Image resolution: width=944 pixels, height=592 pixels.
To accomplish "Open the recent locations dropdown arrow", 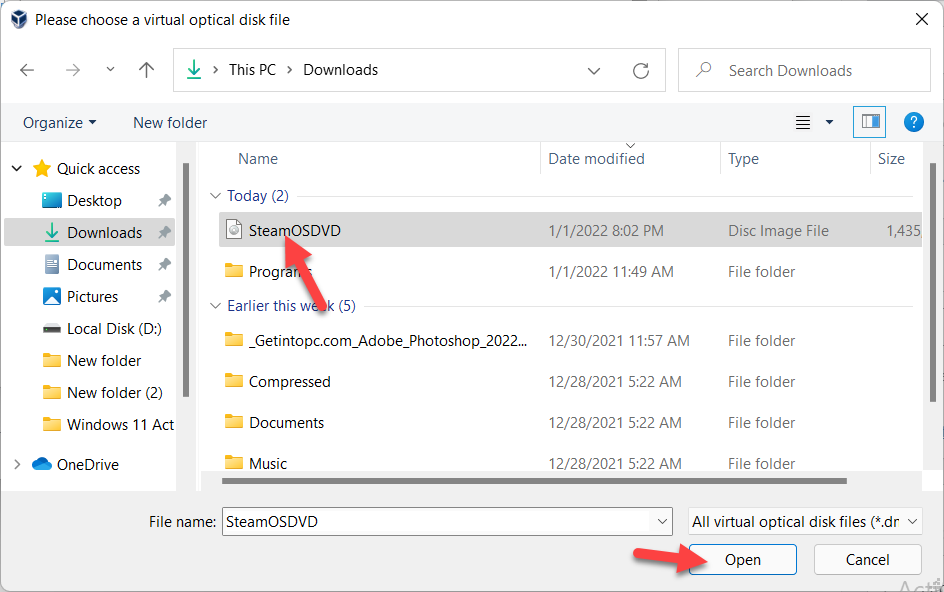I will (110, 70).
